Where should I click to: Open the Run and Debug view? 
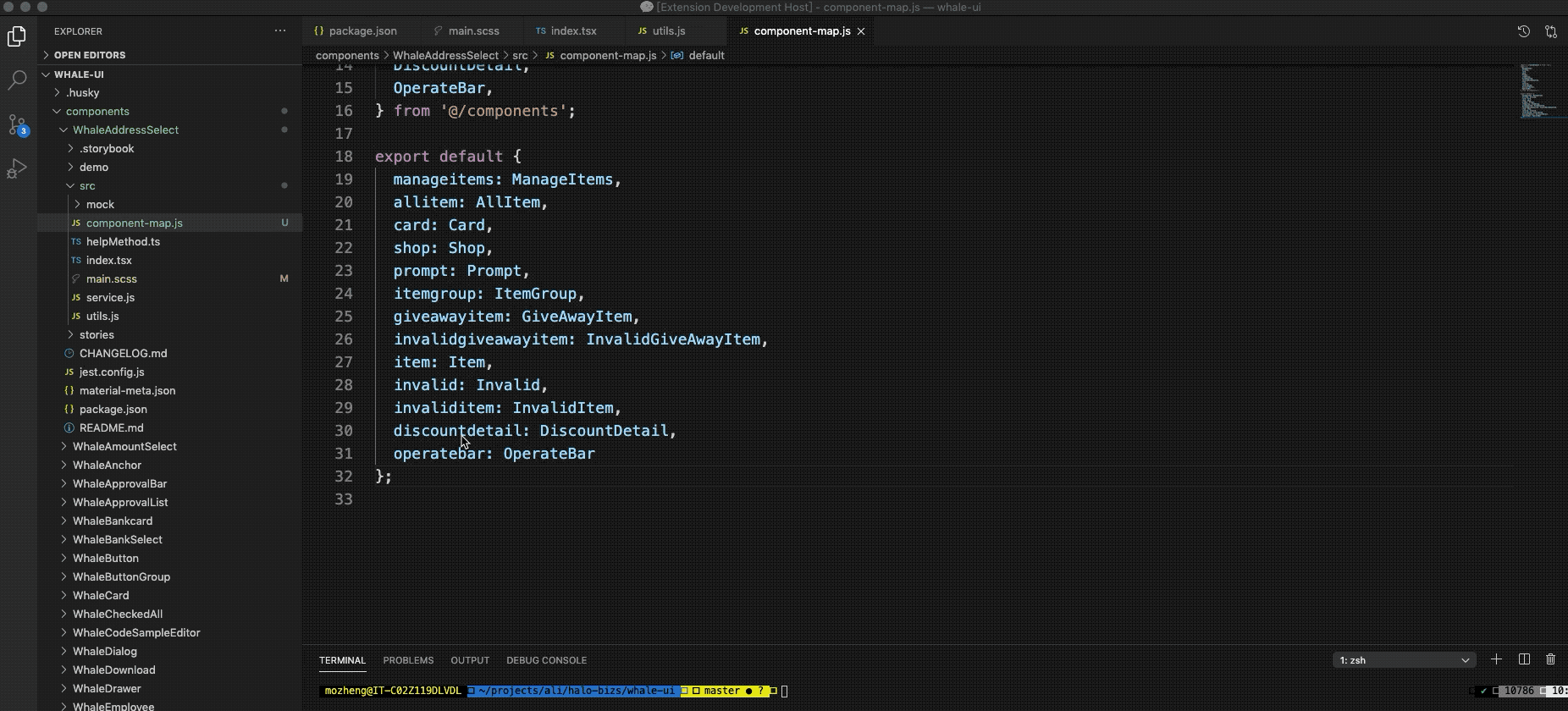17,168
